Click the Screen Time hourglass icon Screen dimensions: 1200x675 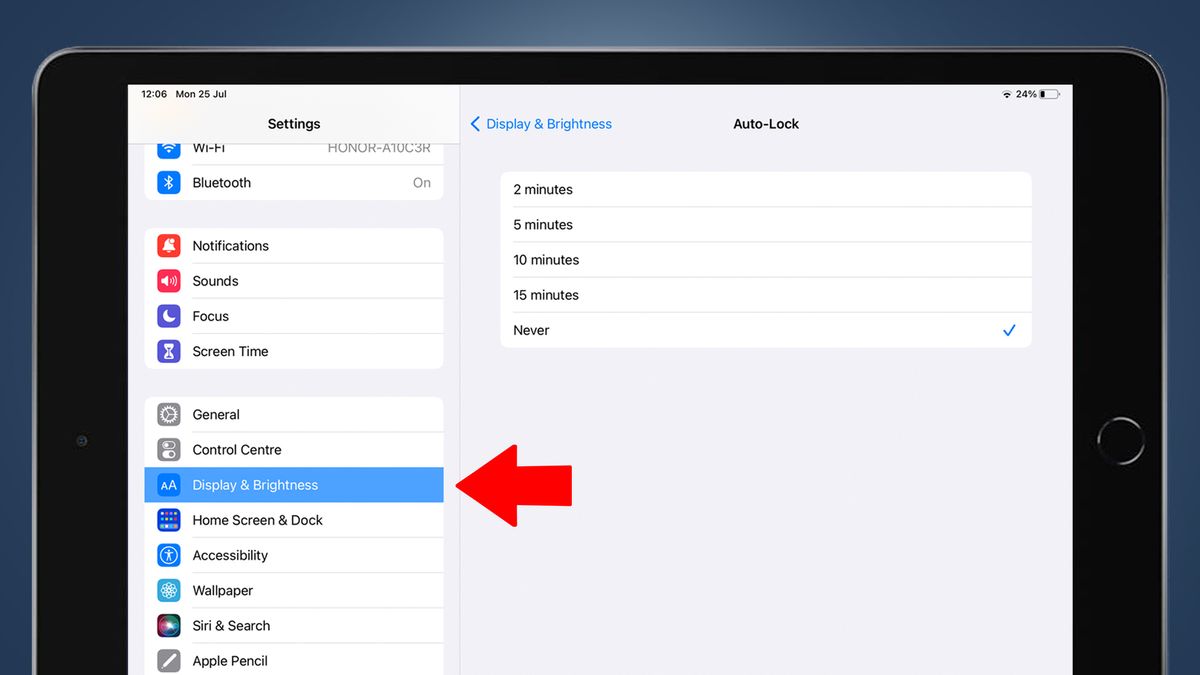tap(168, 351)
